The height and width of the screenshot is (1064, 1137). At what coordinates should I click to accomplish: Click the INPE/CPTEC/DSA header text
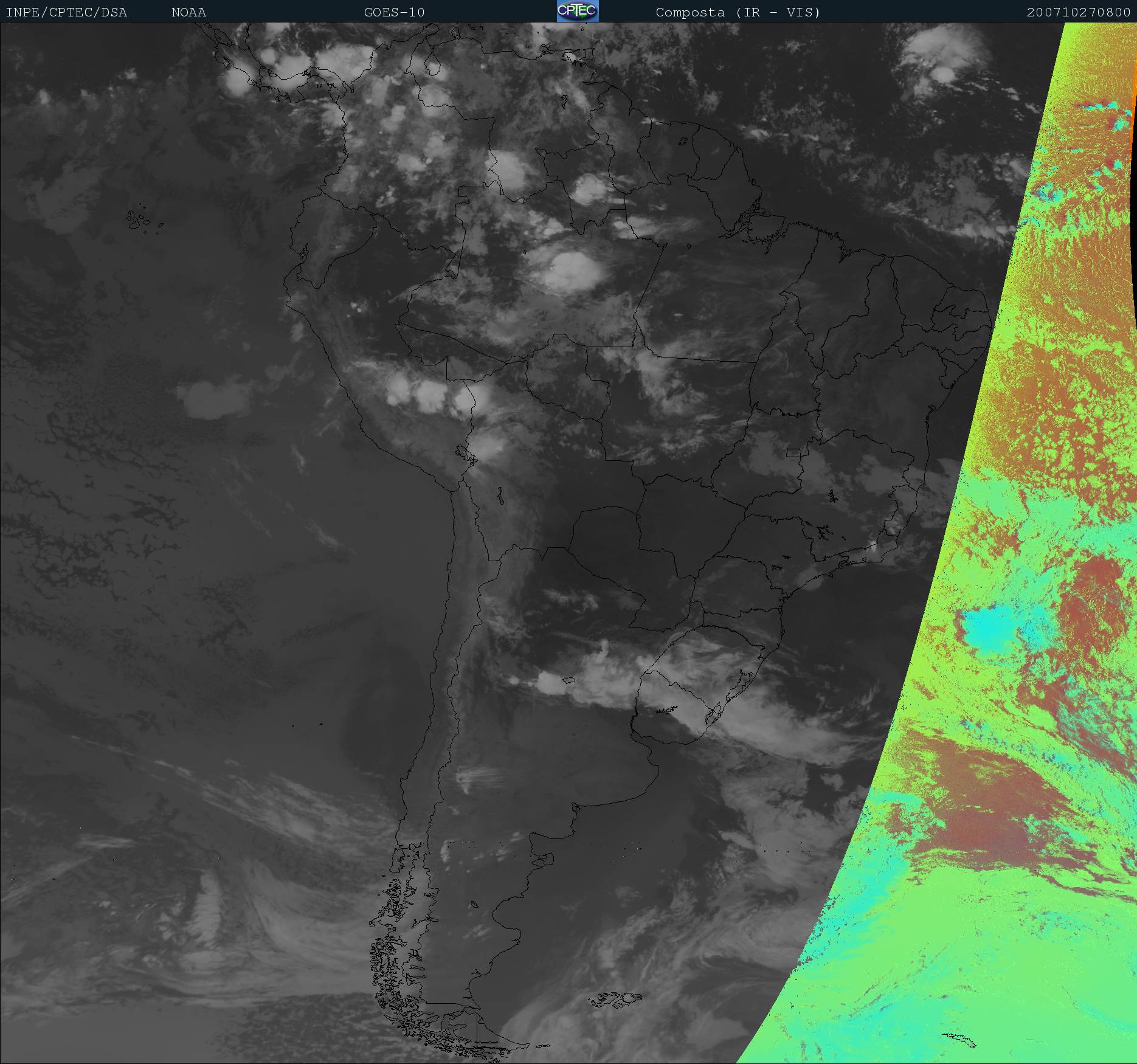pyautogui.click(x=66, y=12)
